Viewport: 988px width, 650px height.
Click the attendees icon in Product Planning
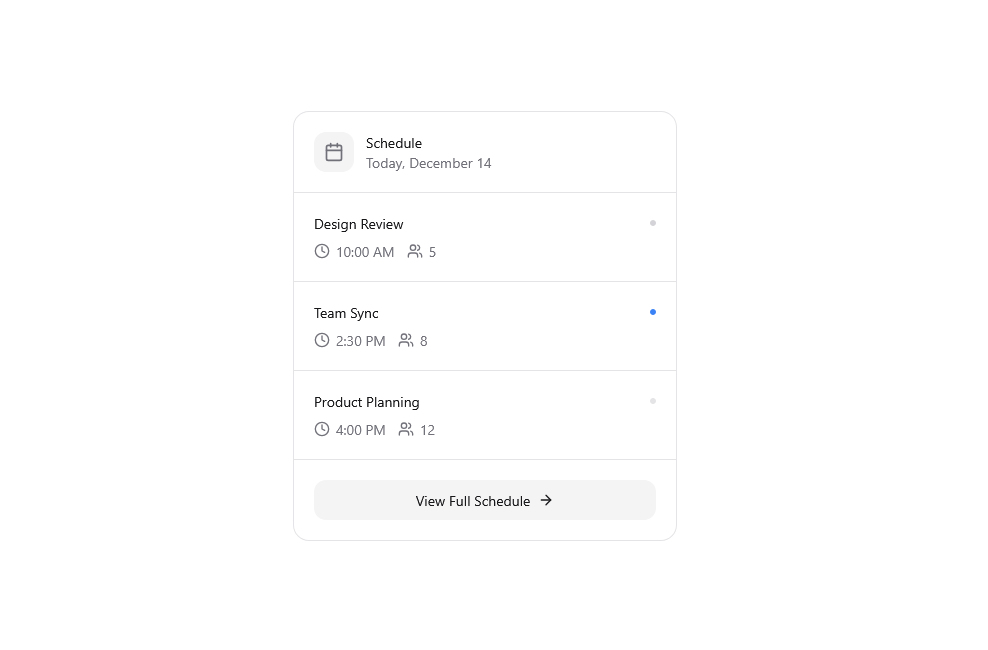[406, 429]
